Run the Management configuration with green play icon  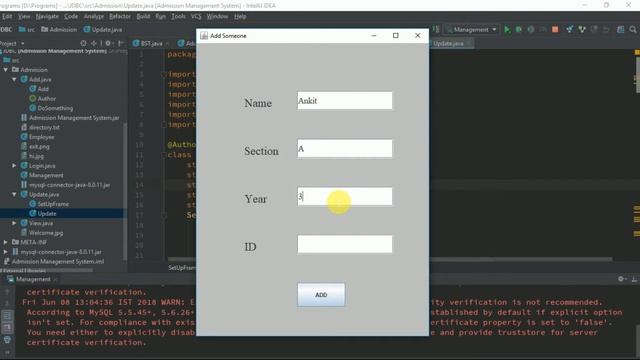[507, 29]
